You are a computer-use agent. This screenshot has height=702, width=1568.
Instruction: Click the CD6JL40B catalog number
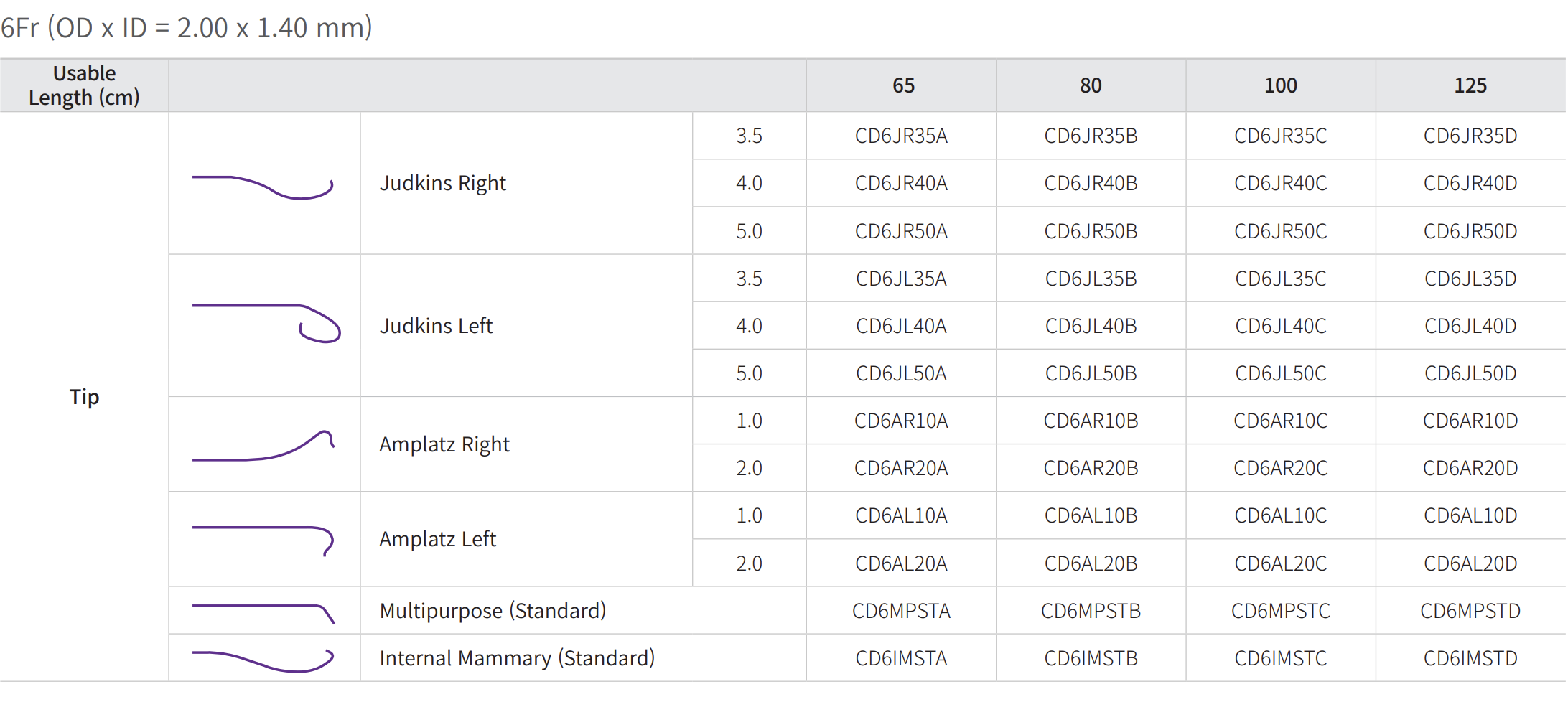pyautogui.click(x=1091, y=326)
